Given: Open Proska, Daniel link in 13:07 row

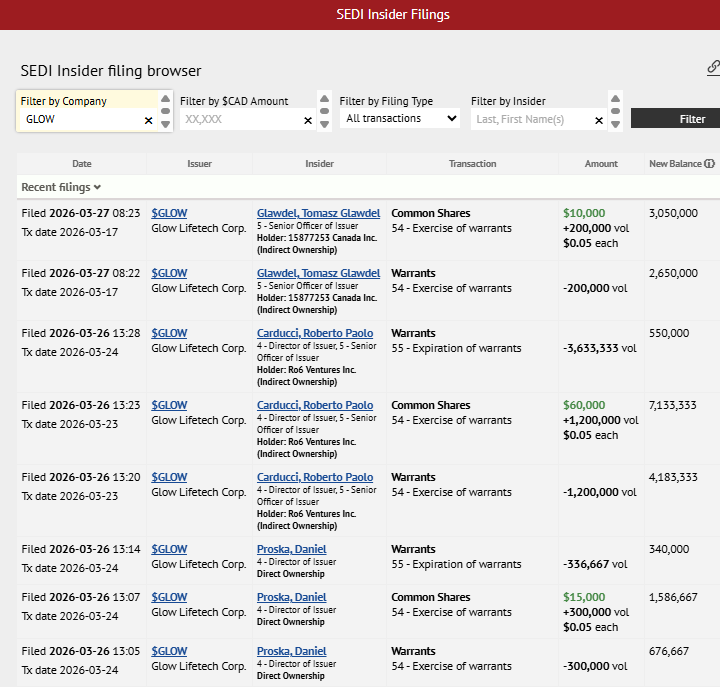Looking at the screenshot, I should tap(292, 597).
